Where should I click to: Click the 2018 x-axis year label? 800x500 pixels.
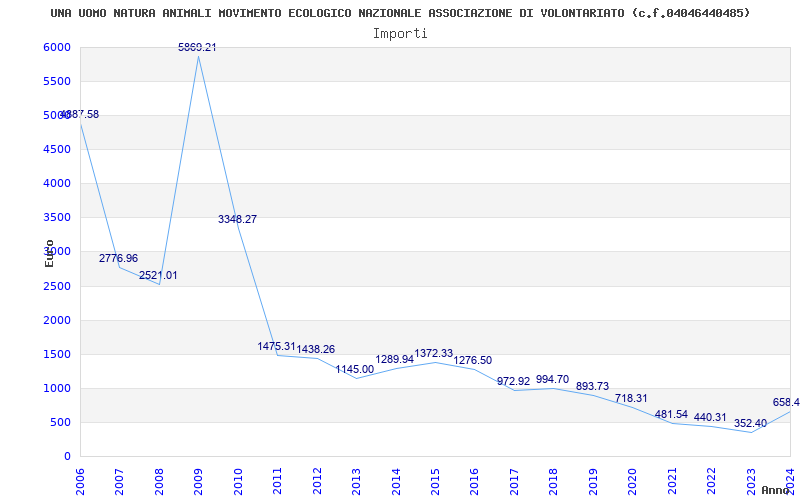coord(554,482)
